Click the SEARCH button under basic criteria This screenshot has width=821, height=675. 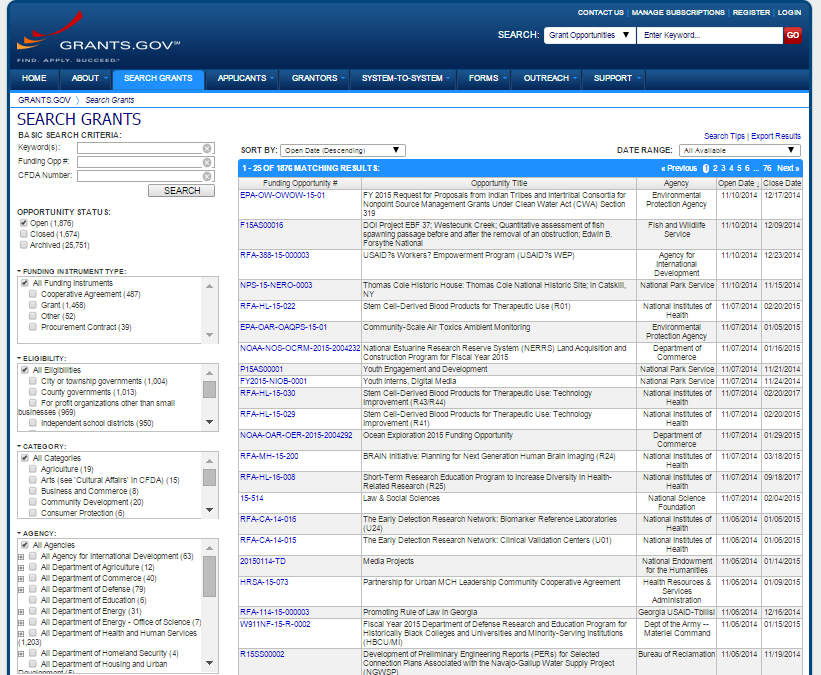(181, 190)
